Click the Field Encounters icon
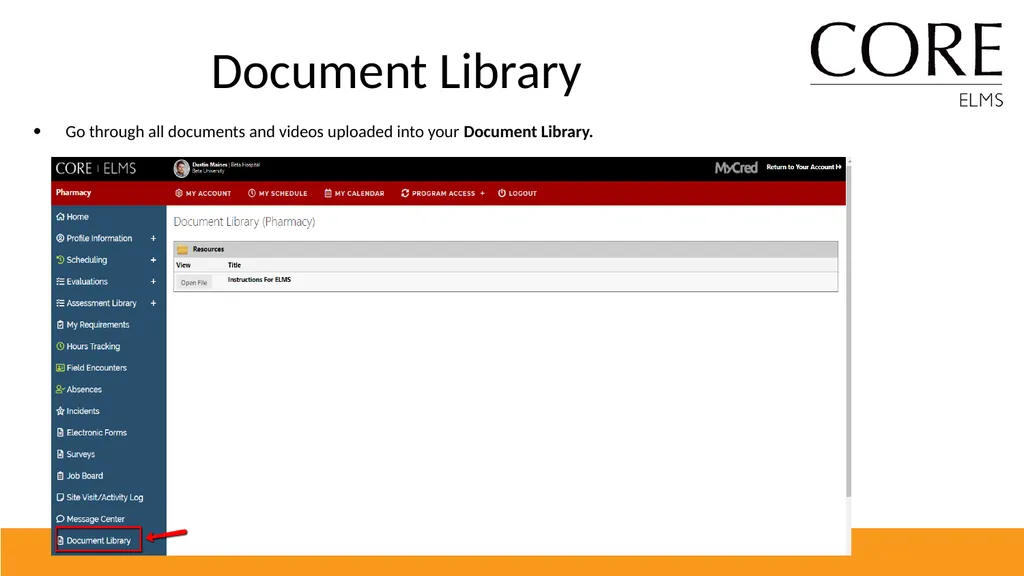The height and width of the screenshot is (576, 1024). 60,368
